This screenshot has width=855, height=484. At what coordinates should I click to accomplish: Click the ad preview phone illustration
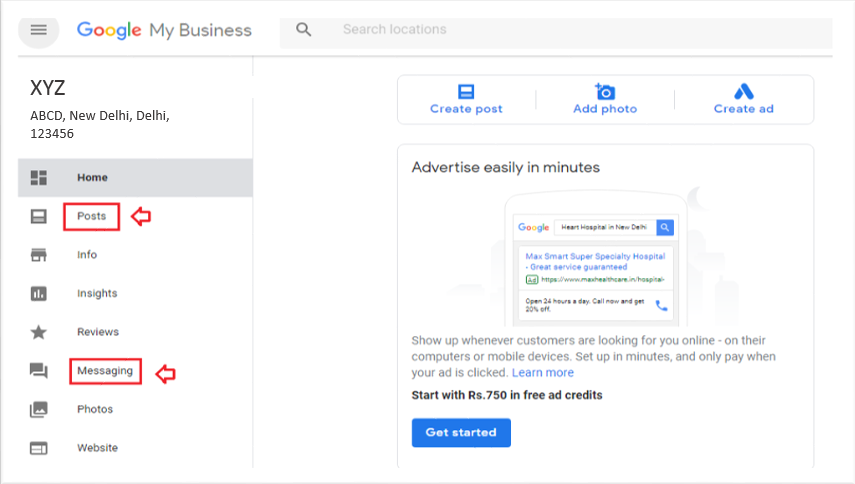click(596, 260)
